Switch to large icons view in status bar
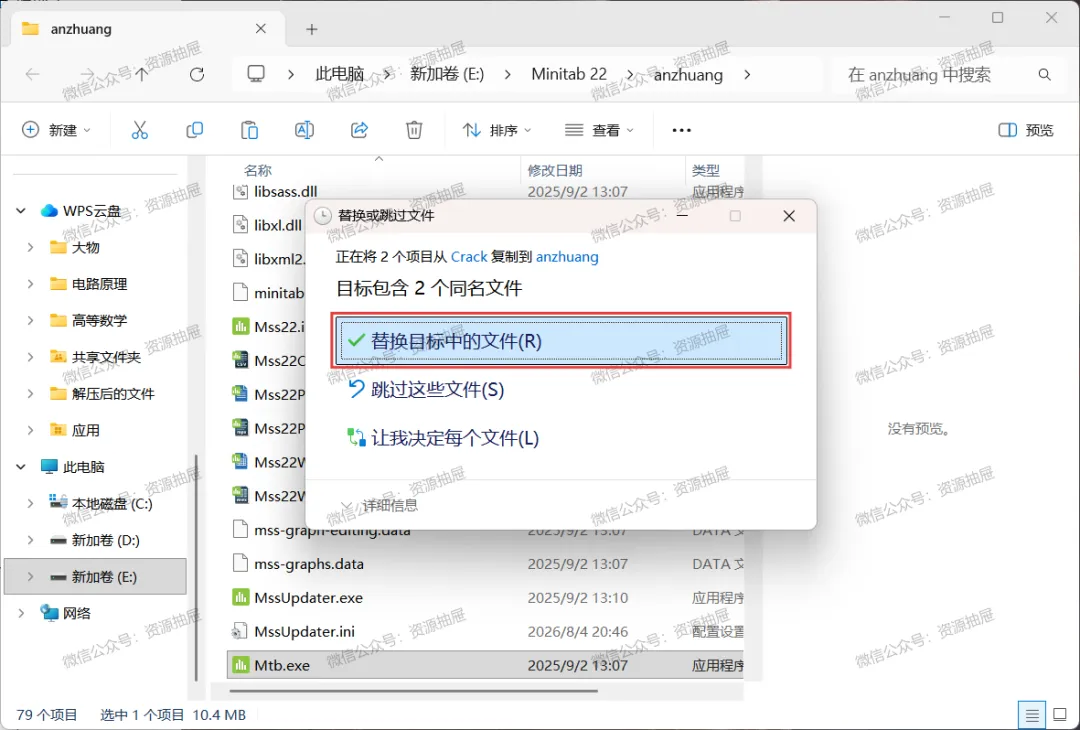Screen dimensions: 1080x730 (1061, 716)
